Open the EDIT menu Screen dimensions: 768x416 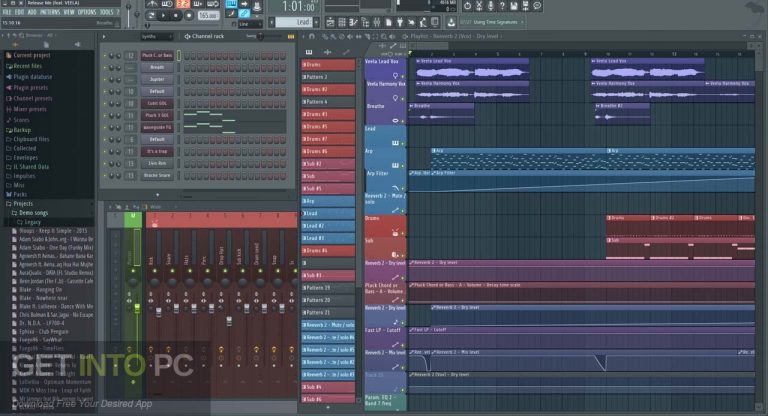20,12
